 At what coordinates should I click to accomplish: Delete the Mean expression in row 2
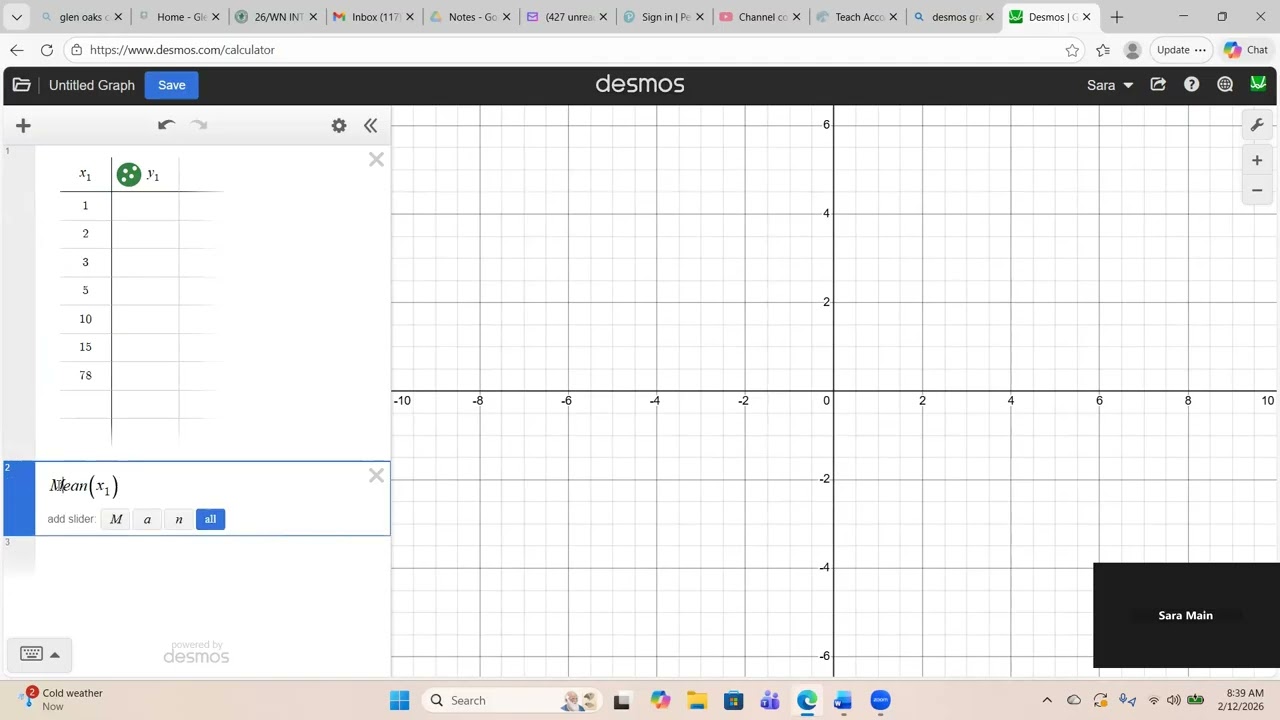tap(376, 476)
